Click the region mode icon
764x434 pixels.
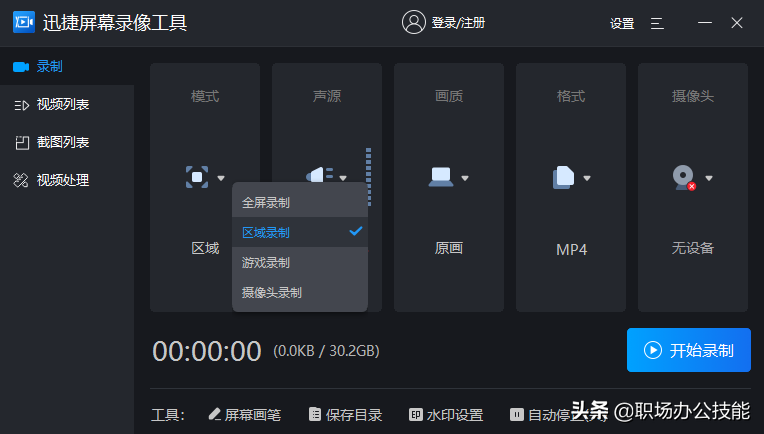click(197, 177)
